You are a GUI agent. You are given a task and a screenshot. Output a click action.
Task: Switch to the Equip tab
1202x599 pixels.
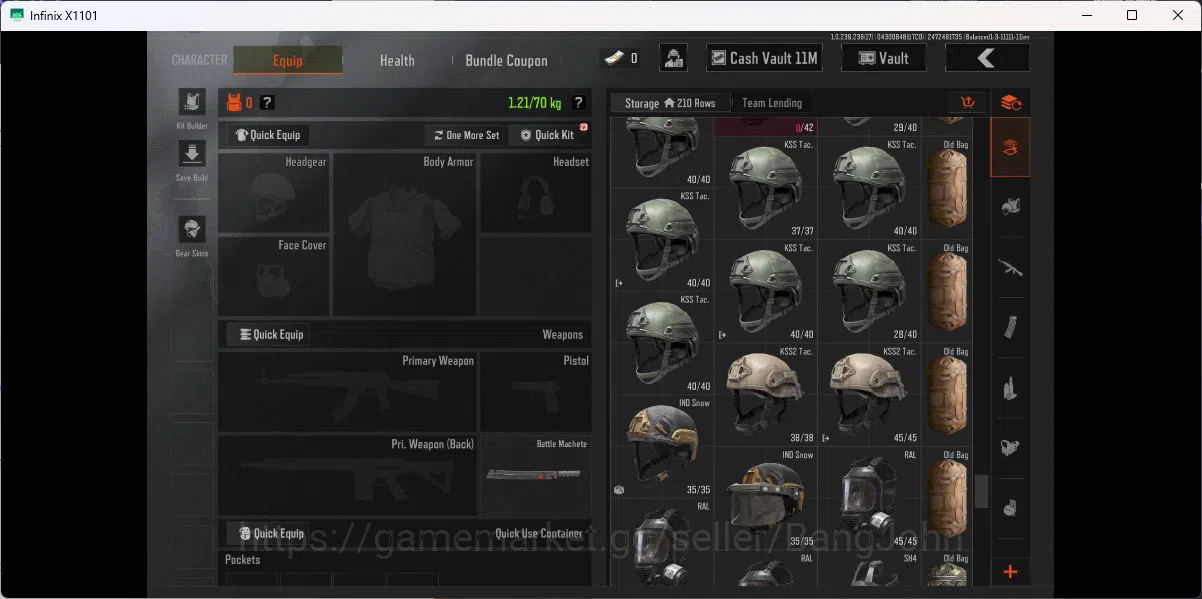[x=288, y=60]
